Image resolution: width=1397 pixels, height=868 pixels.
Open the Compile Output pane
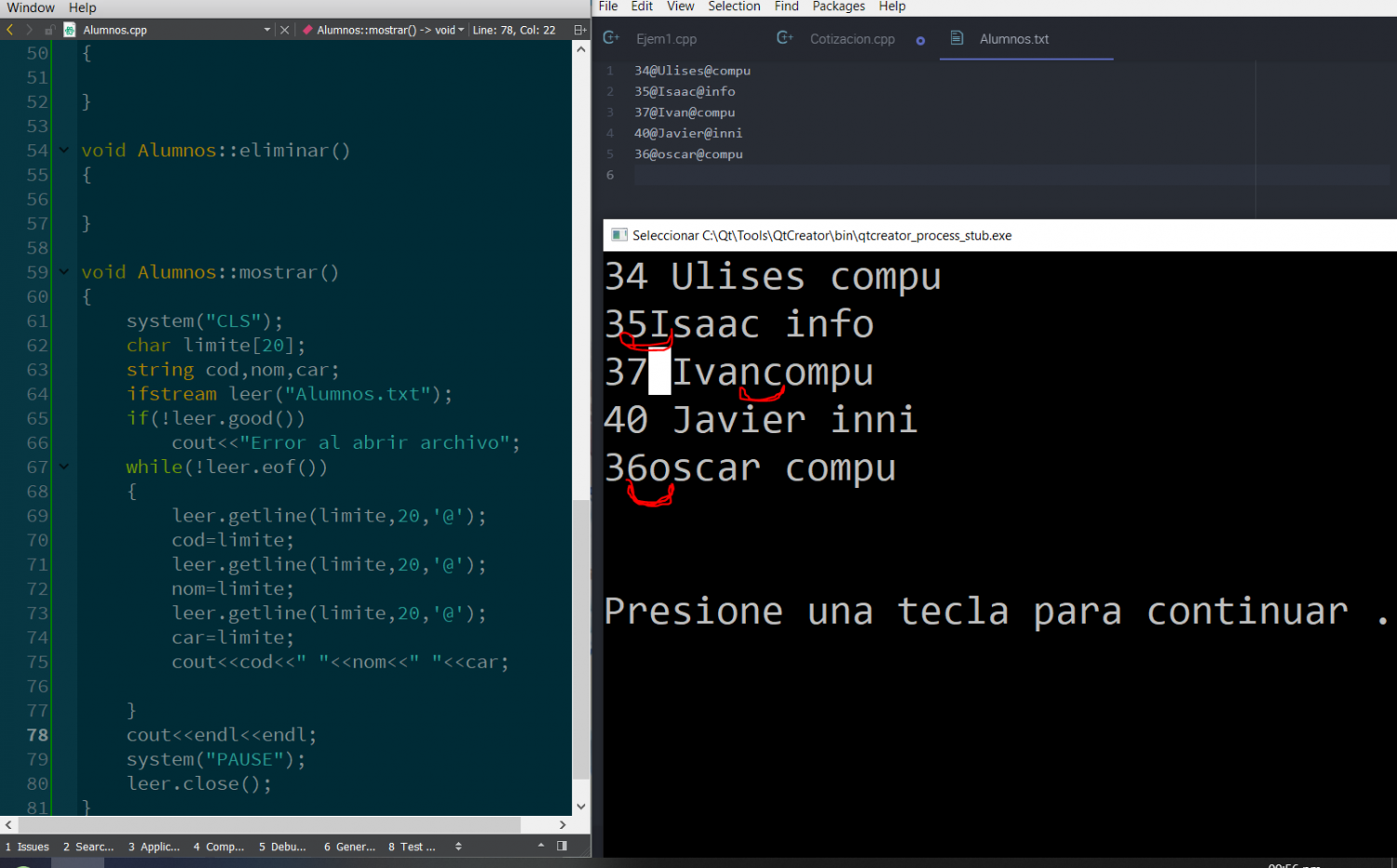click(x=219, y=847)
